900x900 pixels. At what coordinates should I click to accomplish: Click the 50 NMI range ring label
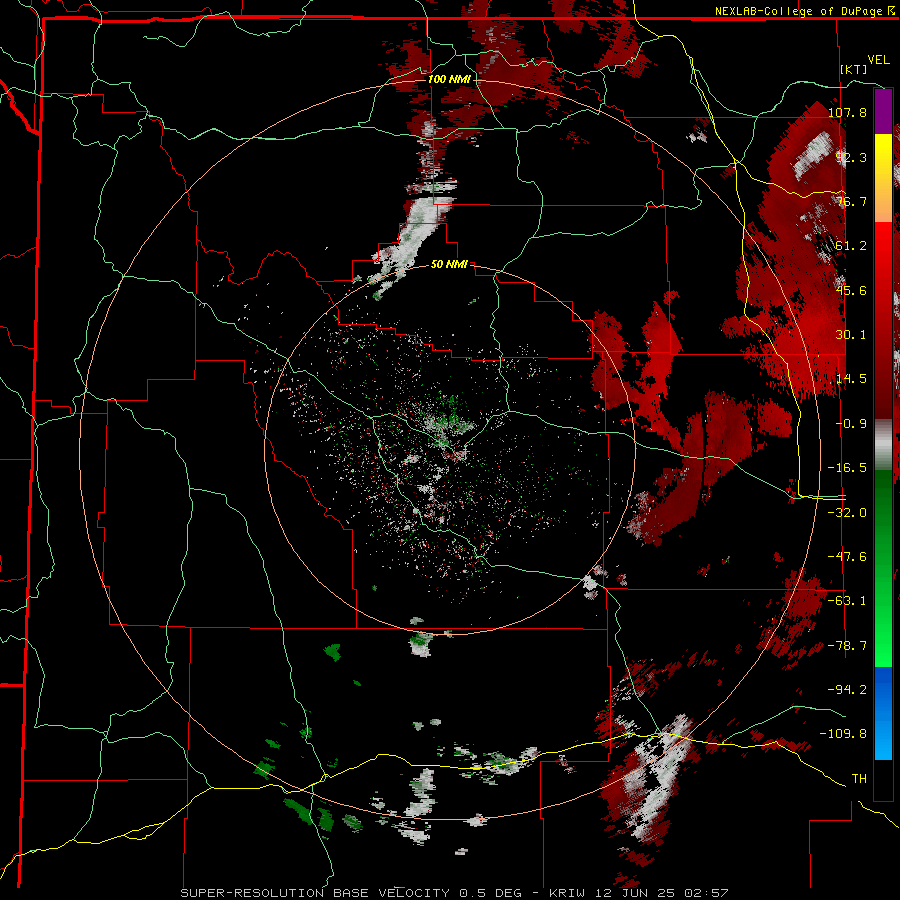449,264
